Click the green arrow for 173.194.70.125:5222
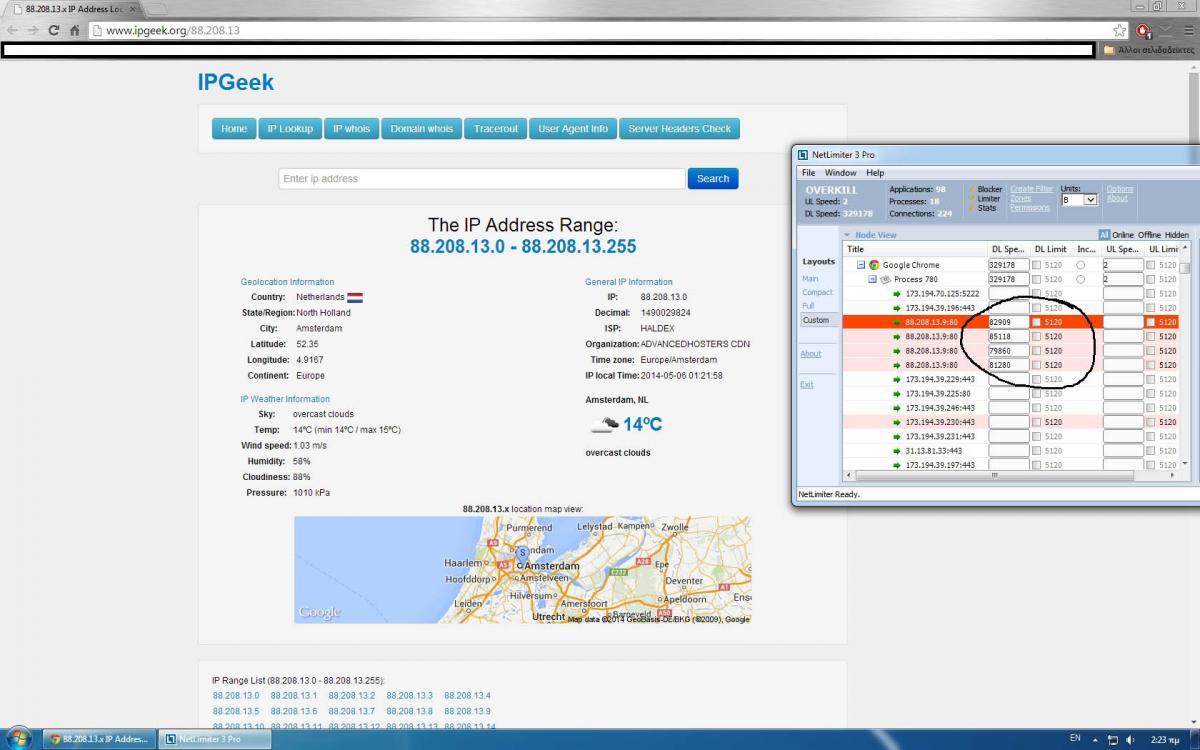This screenshot has width=1200, height=750. click(x=897, y=294)
